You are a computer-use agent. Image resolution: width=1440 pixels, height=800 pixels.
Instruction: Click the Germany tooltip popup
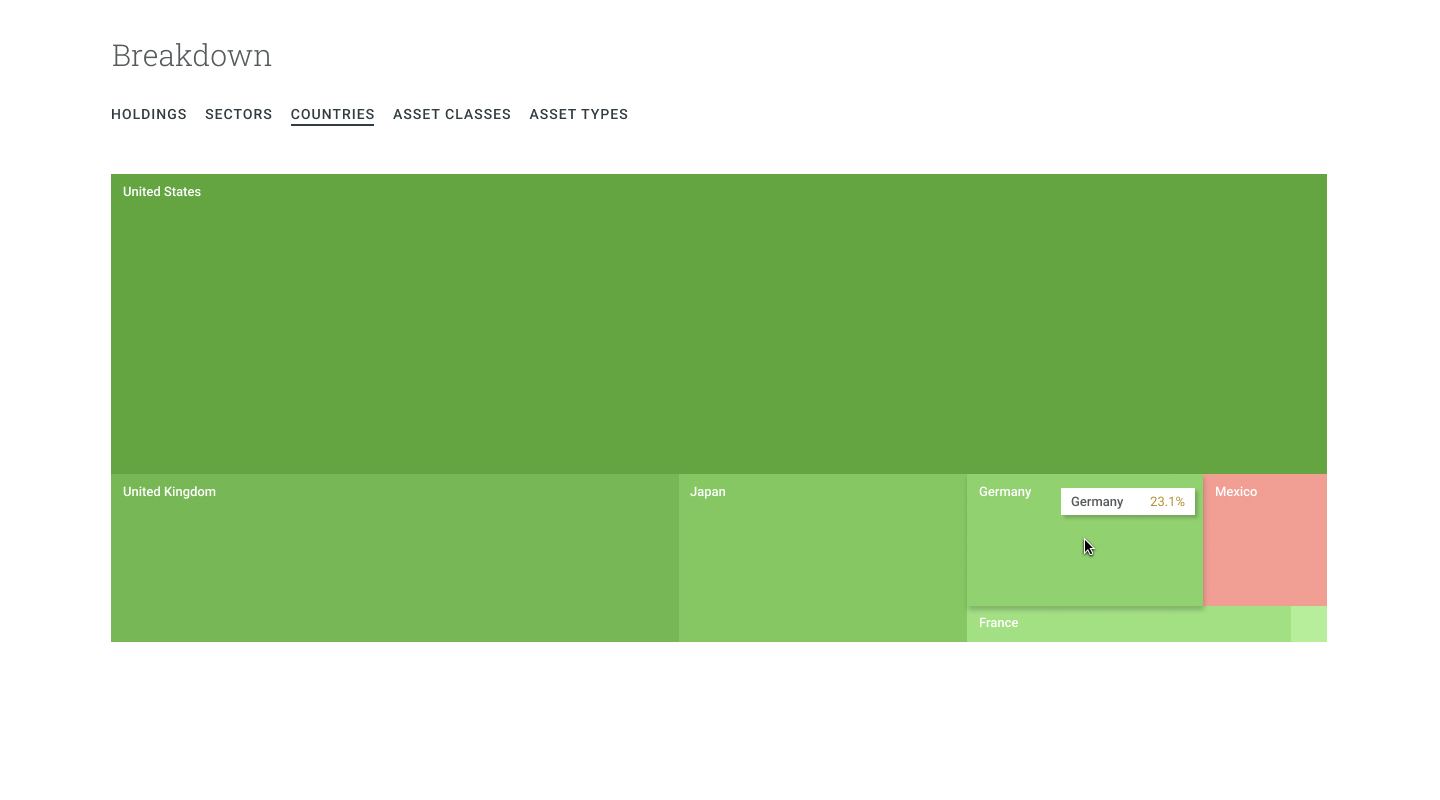(x=1128, y=502)
